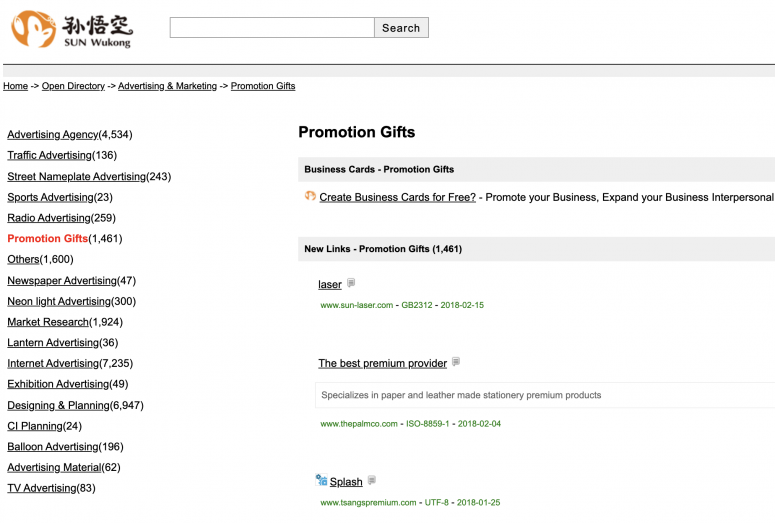Visit the laser listing link
Screen dimensions: 775x523
click(x=330, y=285)
